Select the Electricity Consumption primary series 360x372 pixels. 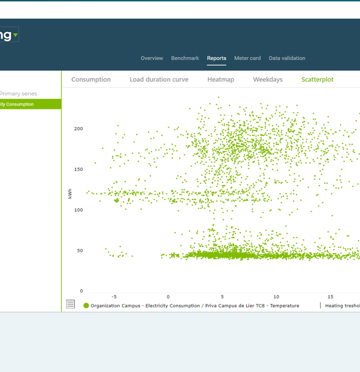tap(30, 104)
